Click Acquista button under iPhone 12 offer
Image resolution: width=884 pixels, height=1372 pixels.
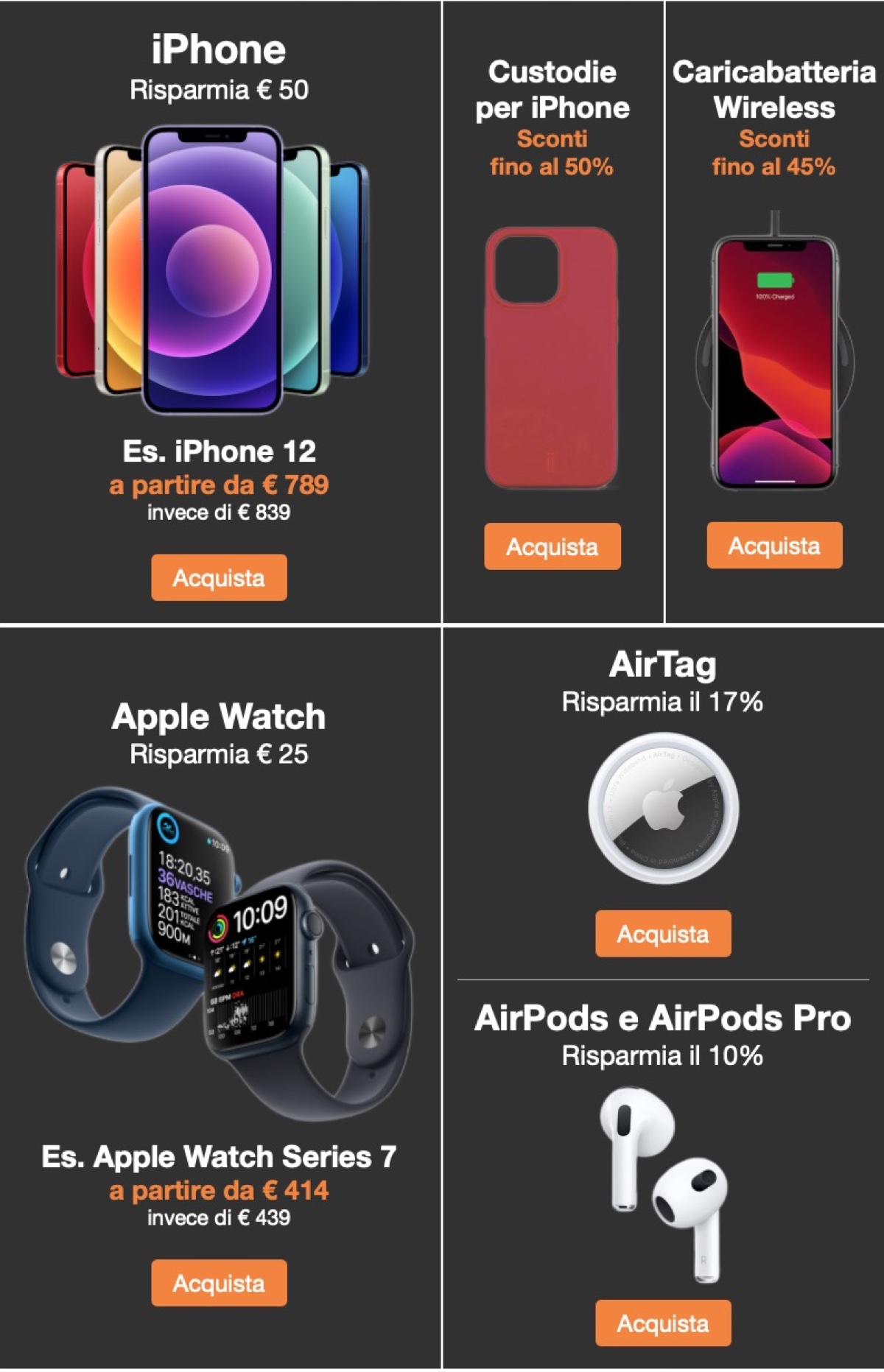(219, 577)
